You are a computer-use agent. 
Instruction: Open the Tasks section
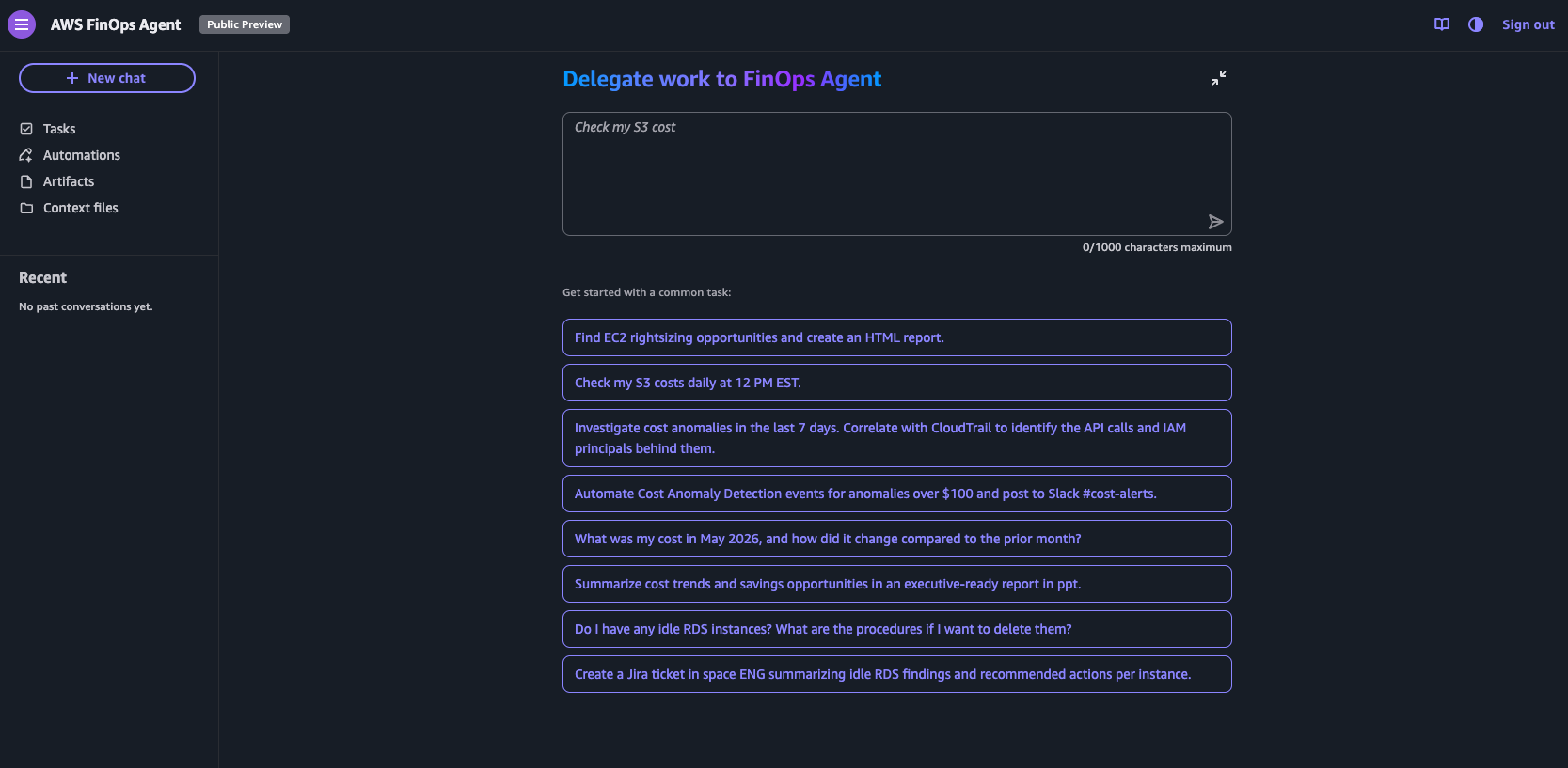[x=59, y=129]
